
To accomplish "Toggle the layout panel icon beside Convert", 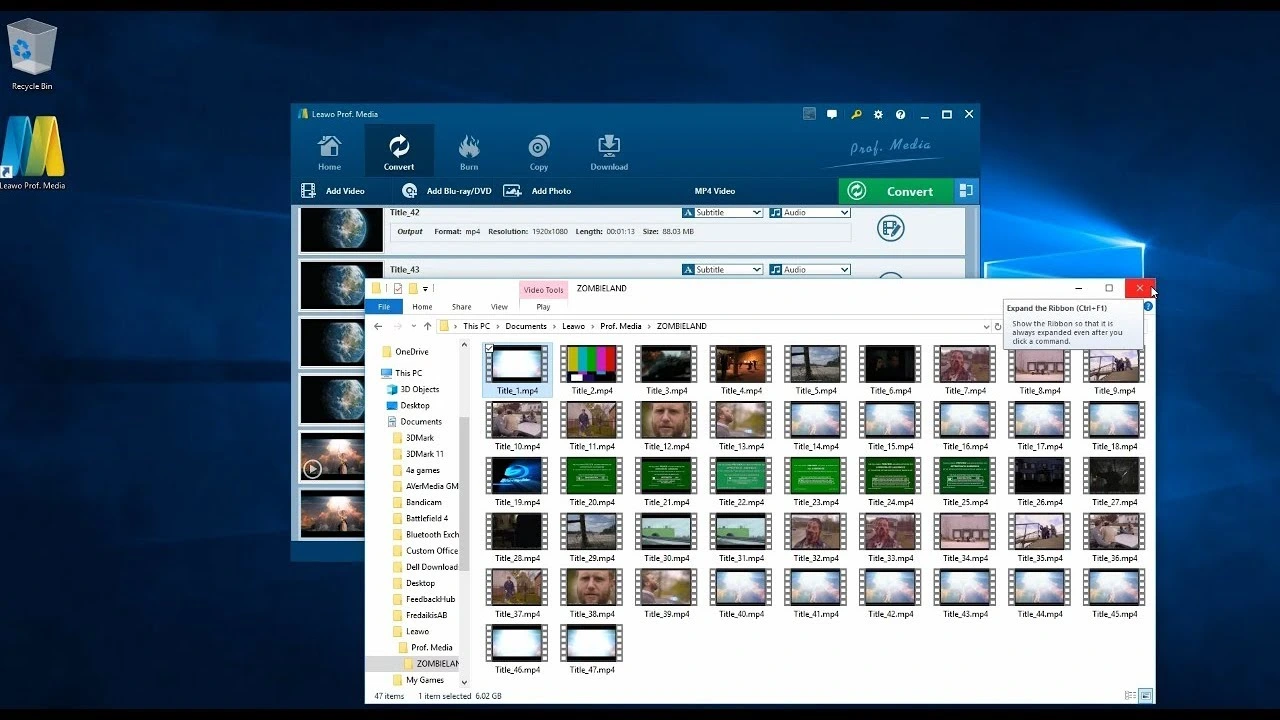I will 966,190.
